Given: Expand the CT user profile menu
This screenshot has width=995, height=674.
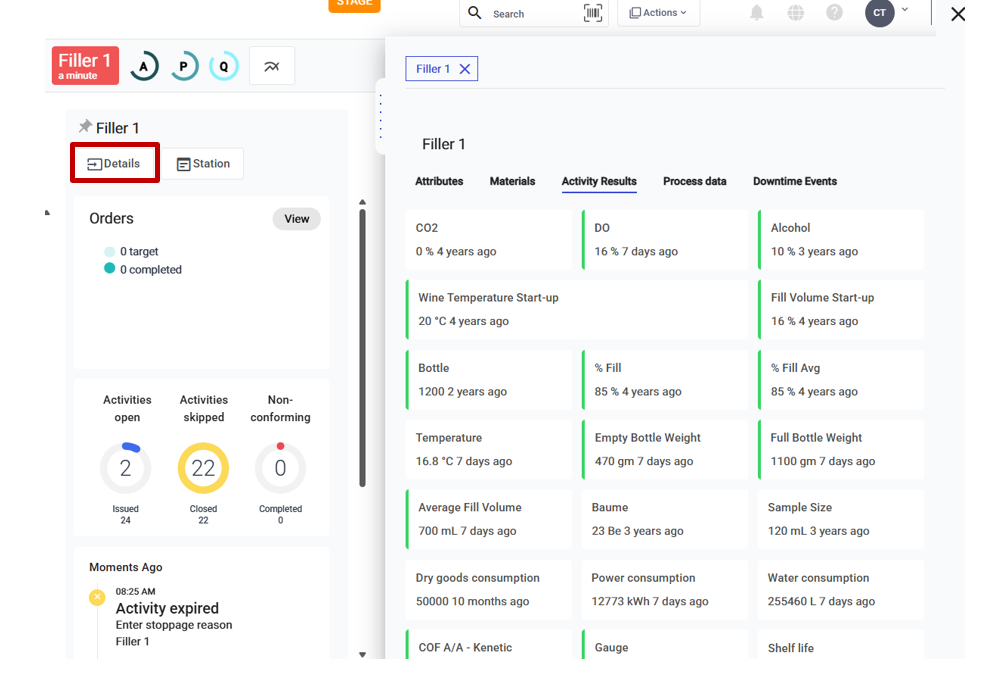Looking at the screenshot, I should point(887,13).
